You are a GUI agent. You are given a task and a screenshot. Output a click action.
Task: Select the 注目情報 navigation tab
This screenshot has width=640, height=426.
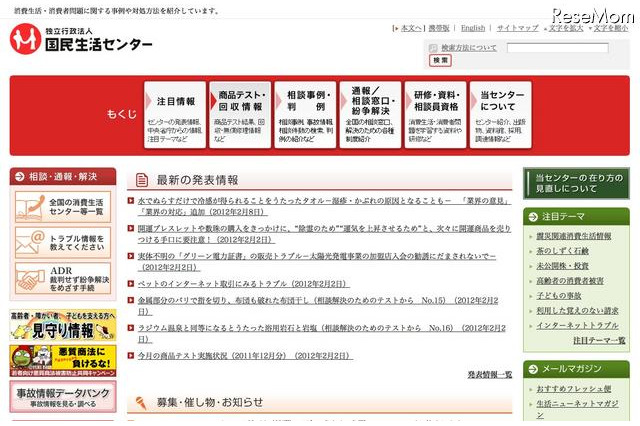[176, 113]
